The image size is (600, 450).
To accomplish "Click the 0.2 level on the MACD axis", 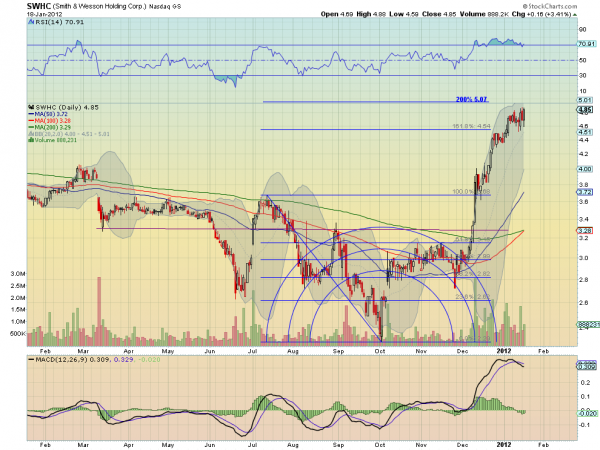I will coord(584,383).
